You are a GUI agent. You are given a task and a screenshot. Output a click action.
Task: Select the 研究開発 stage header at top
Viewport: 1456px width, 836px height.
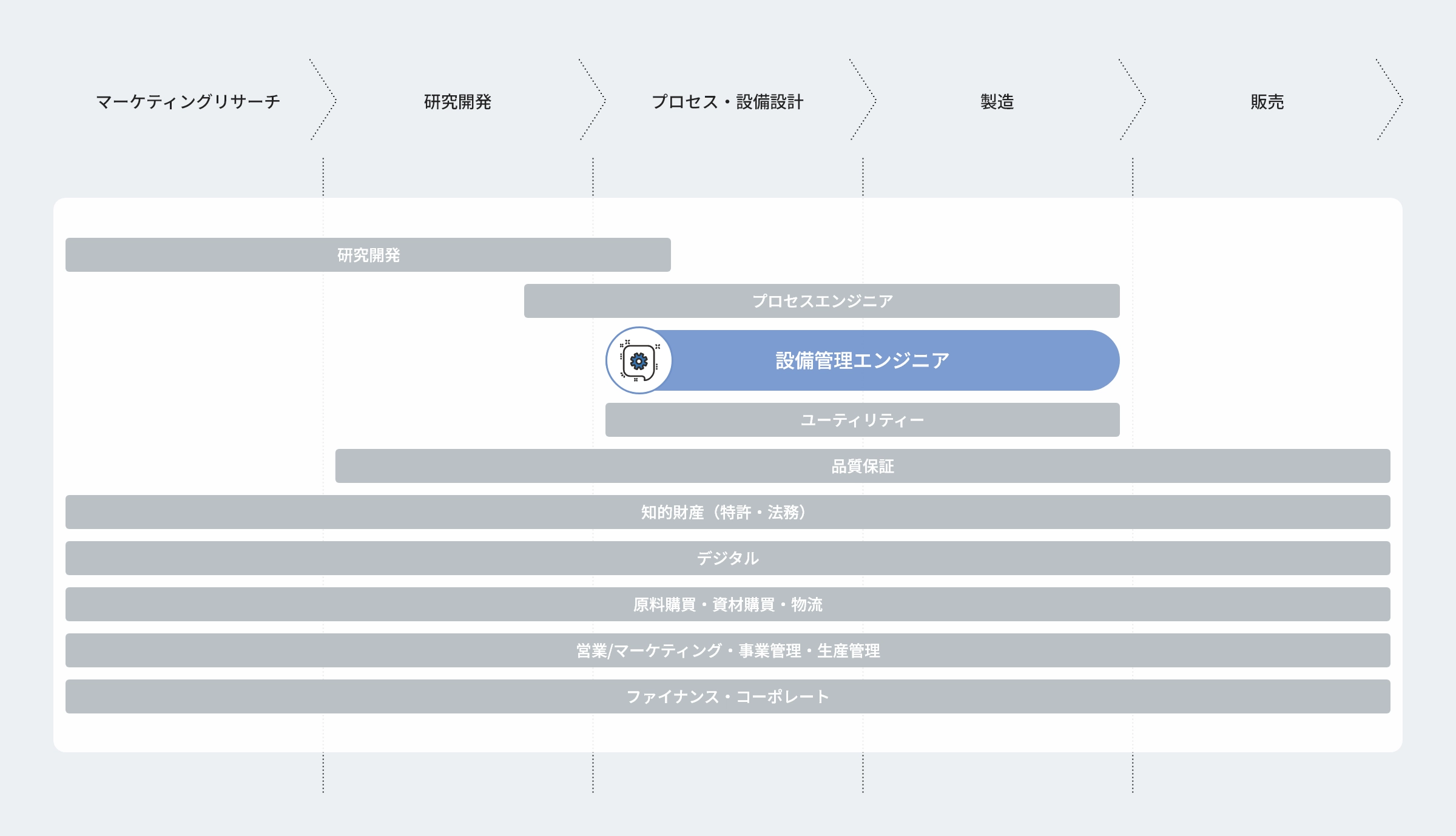[x=457, y=101]
